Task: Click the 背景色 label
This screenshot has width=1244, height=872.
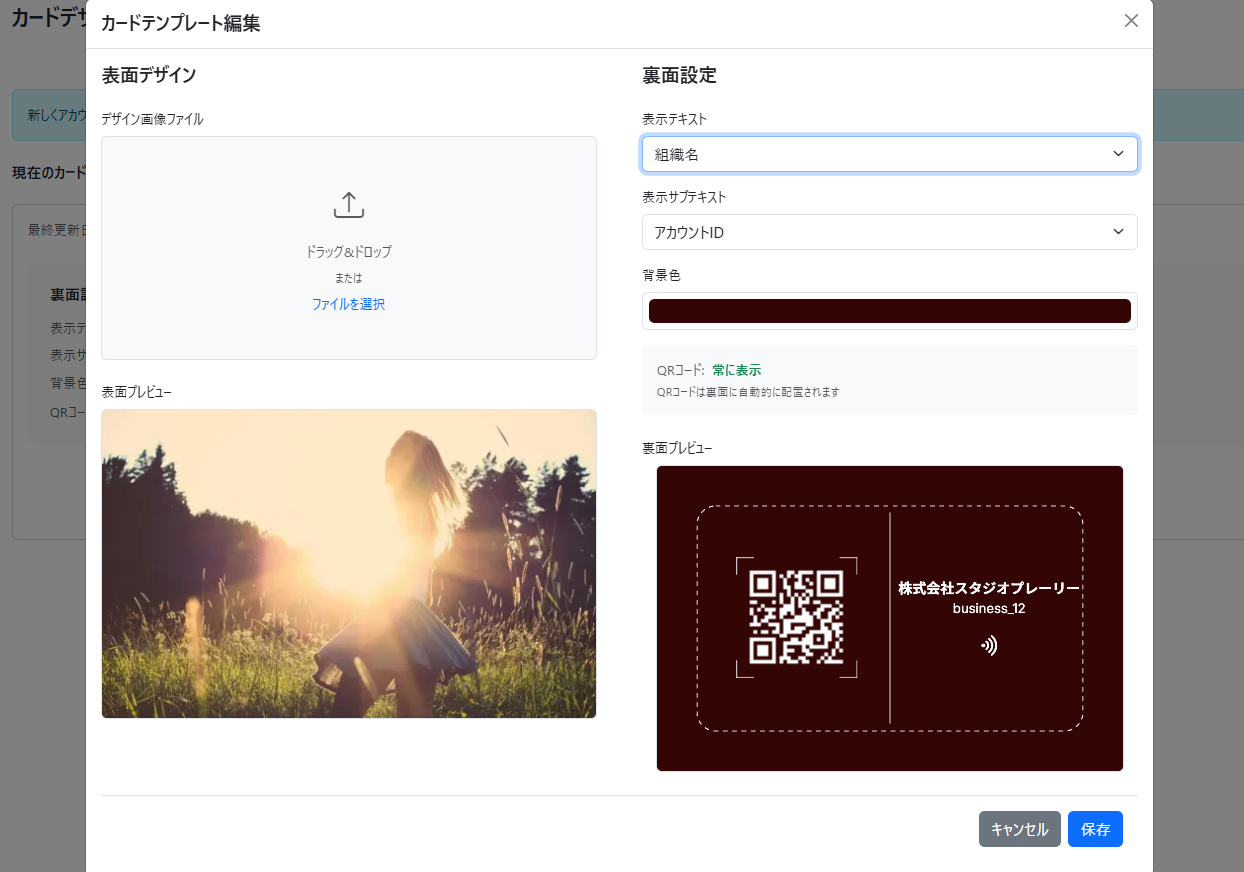Action: [x=661, y=275]
